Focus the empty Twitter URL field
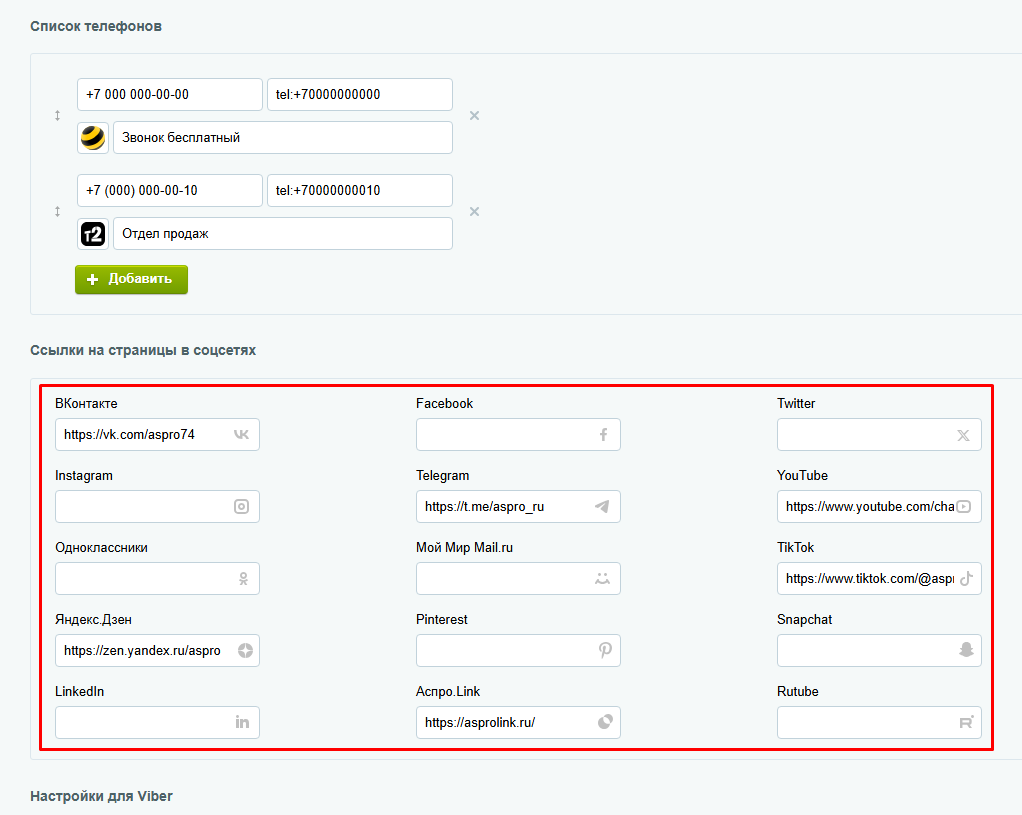Screen dimensions: 1022x815 tap(879, 434)
